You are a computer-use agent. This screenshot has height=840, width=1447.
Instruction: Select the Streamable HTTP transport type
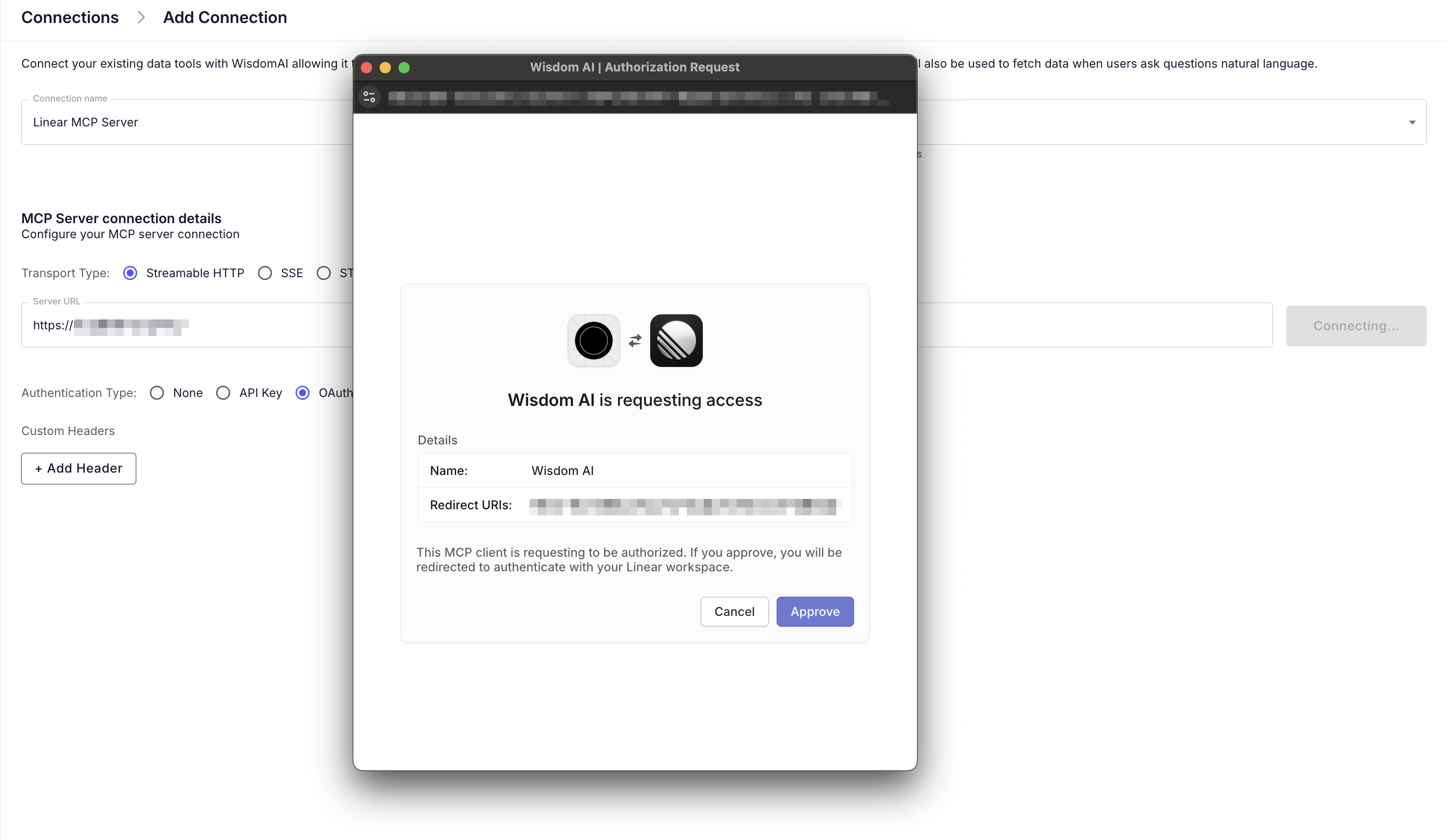tap(130, 273)
